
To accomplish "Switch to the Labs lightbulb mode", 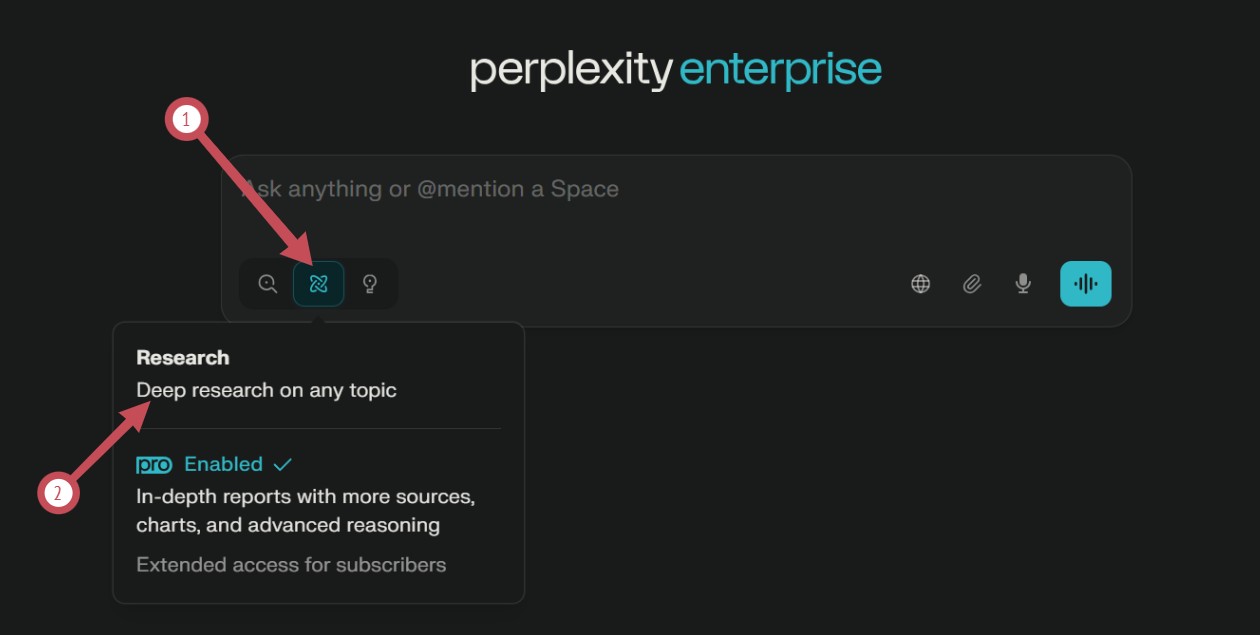I will [x=370, y=284].
